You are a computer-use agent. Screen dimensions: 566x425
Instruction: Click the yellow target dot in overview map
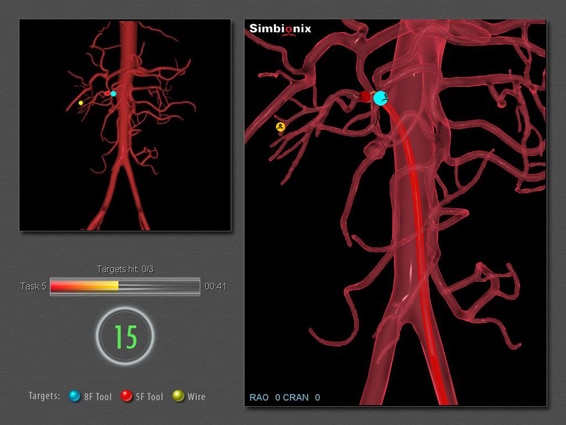click(x=81, y=103)
